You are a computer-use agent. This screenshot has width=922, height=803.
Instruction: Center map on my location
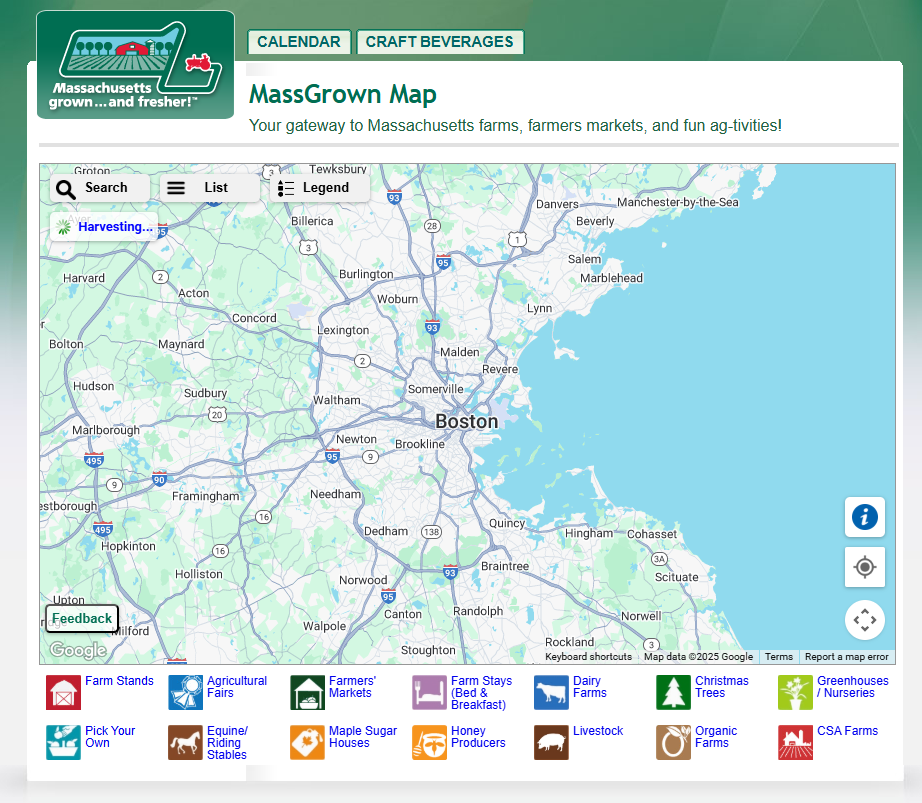(x=865, y=567)
